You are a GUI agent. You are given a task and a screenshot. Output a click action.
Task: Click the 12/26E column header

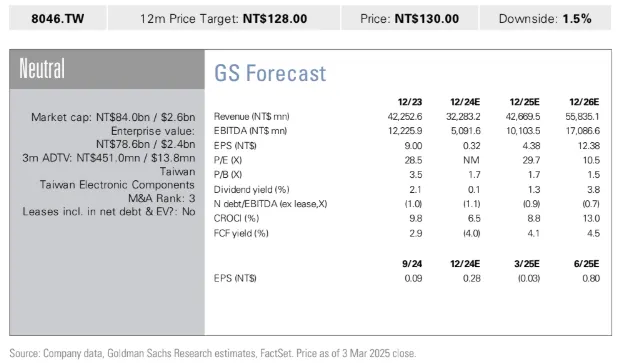584,102
